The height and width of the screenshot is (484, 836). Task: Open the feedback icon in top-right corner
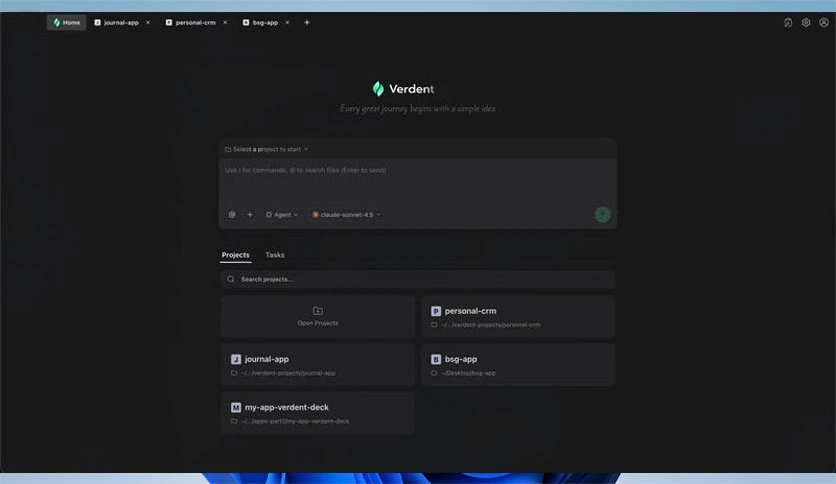tap(787, 22)
